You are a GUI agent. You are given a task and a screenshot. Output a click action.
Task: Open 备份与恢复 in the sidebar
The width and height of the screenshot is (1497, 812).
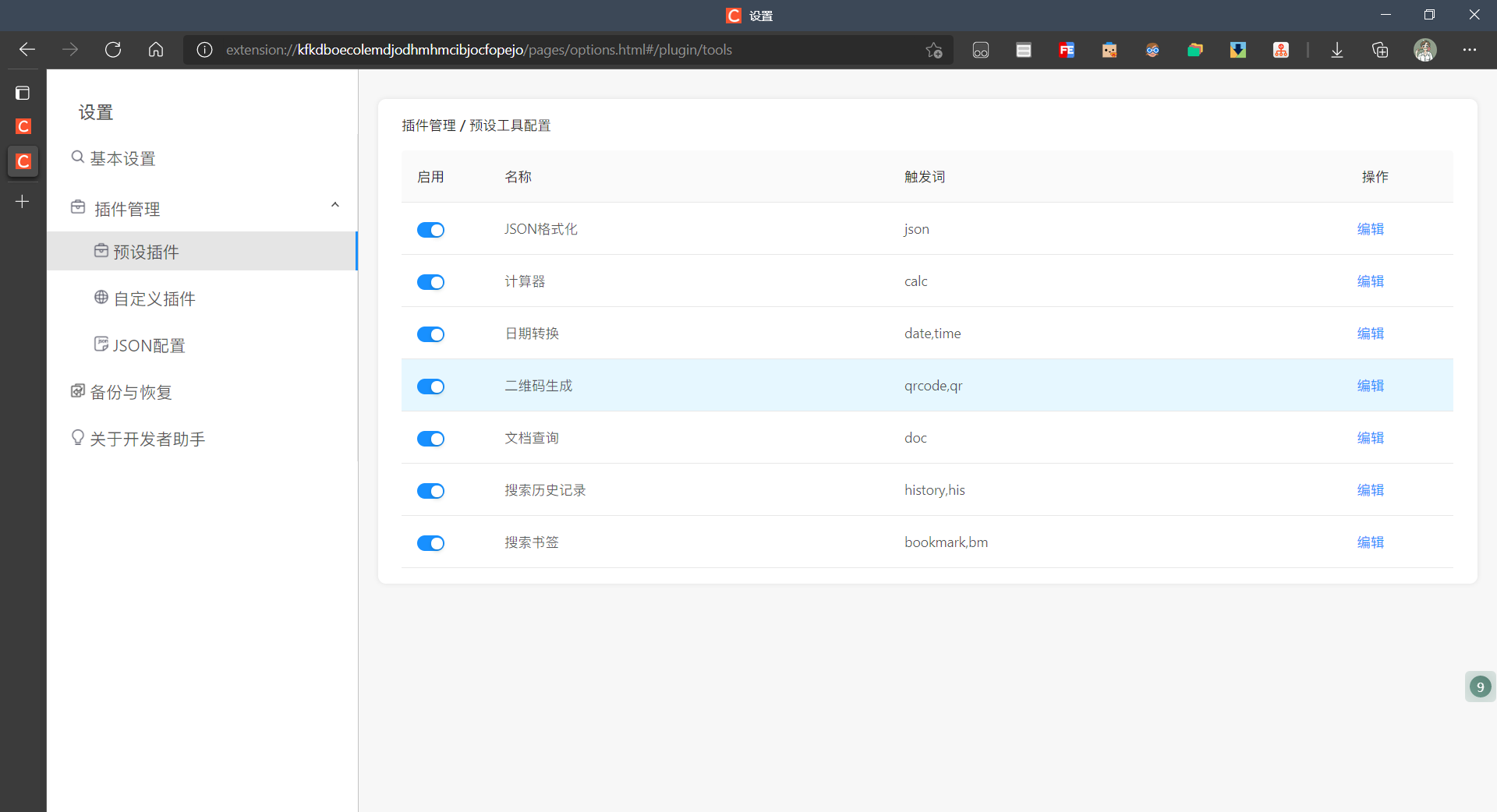[x=202, y=392]
